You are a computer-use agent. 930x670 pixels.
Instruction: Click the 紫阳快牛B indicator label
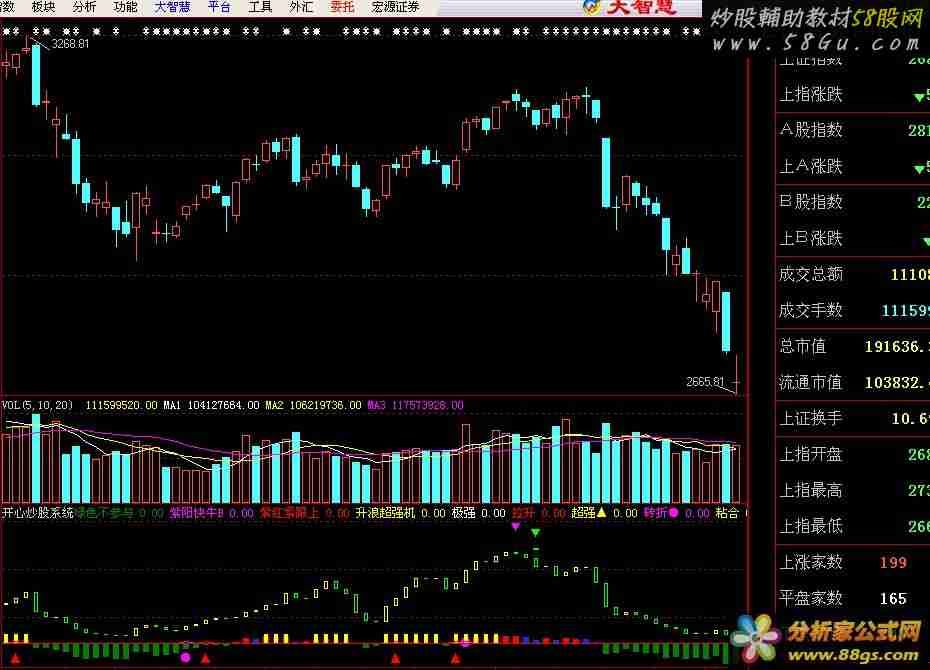click(x=196, y=513)
